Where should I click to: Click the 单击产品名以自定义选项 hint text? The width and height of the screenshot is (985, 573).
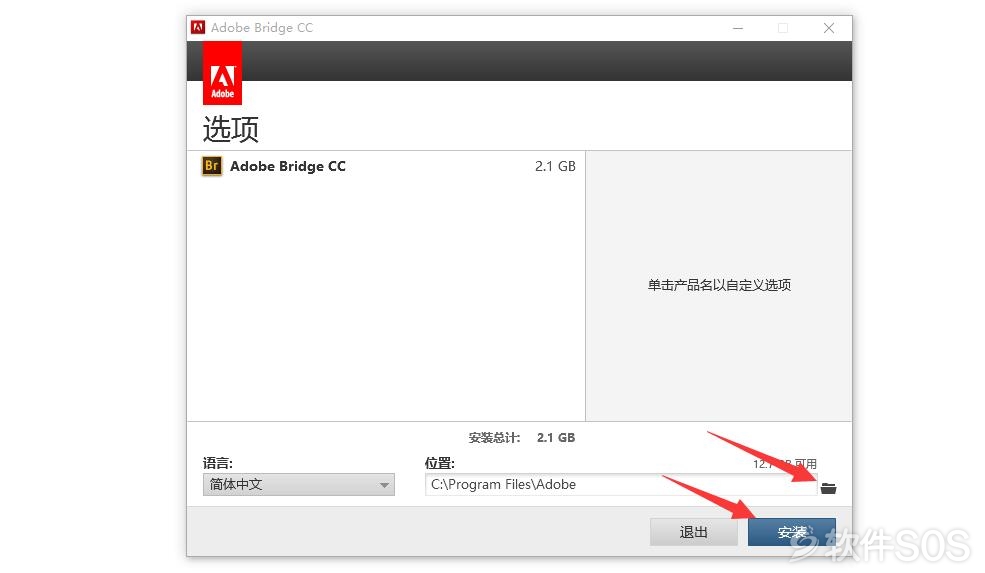719,285
